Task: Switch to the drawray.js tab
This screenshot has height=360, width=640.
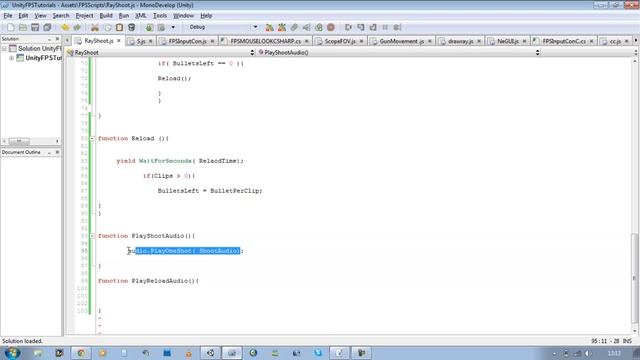Action: 460,41
